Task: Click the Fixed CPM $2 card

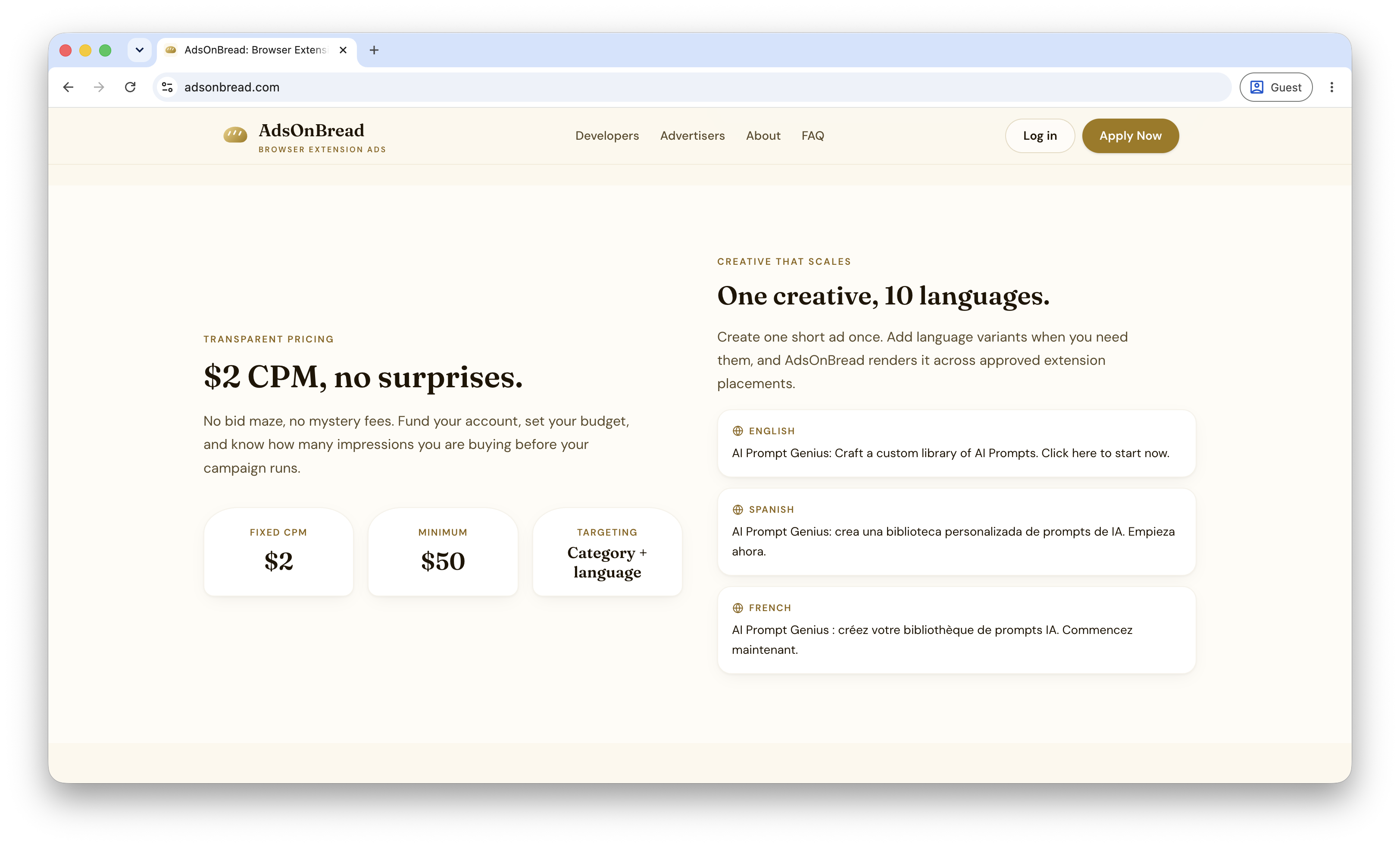Action: 278,552
